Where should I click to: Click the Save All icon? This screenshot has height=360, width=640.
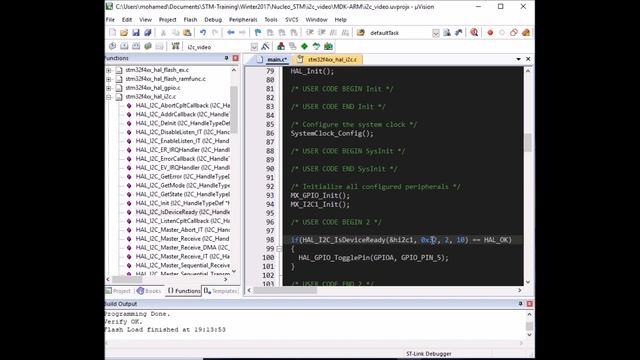[148, 33]
